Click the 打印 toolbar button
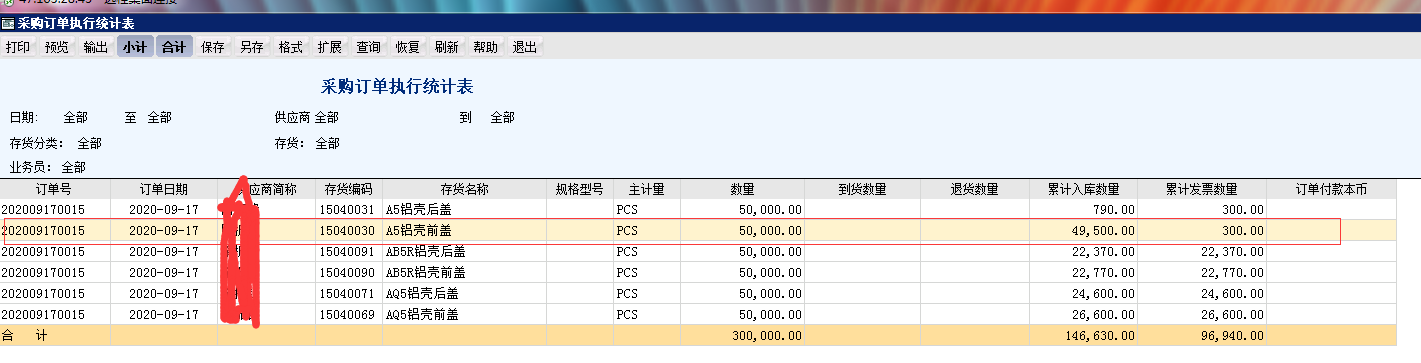This screenshot has width=1421, height=363. (18, 47)
